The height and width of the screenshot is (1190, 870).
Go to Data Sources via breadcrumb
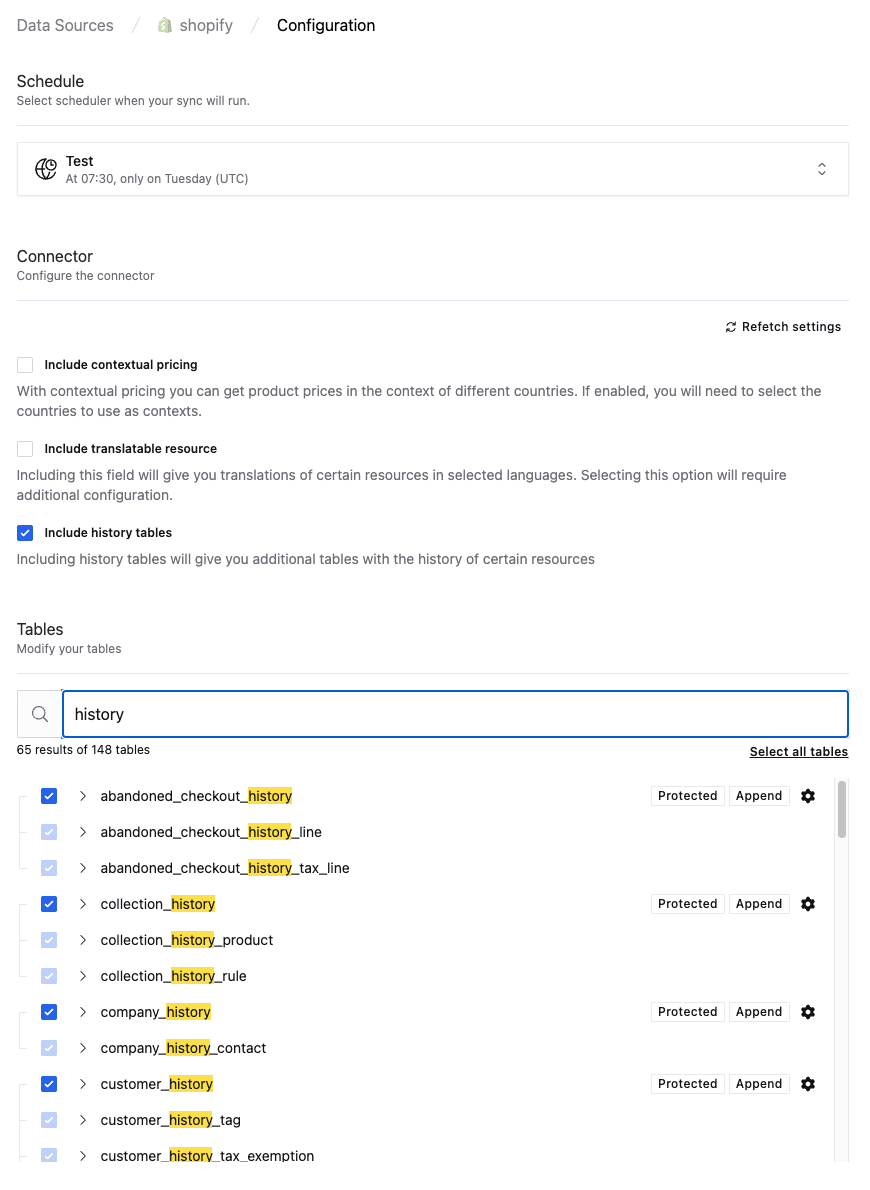64,25
